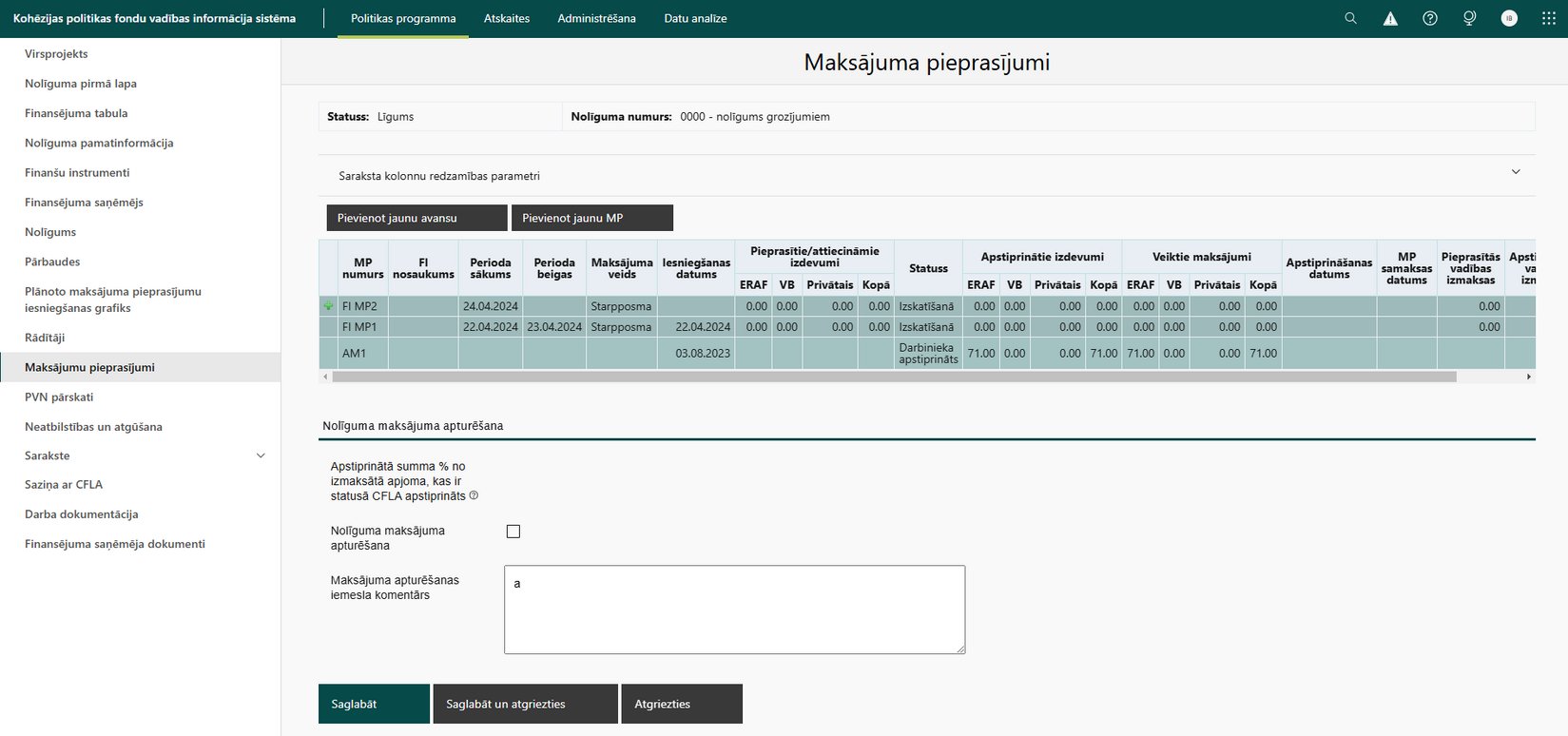Viewport: 1568px width, 736px height.
Task: Click the table scrollbar right arrow
Action: (1529, 378)
